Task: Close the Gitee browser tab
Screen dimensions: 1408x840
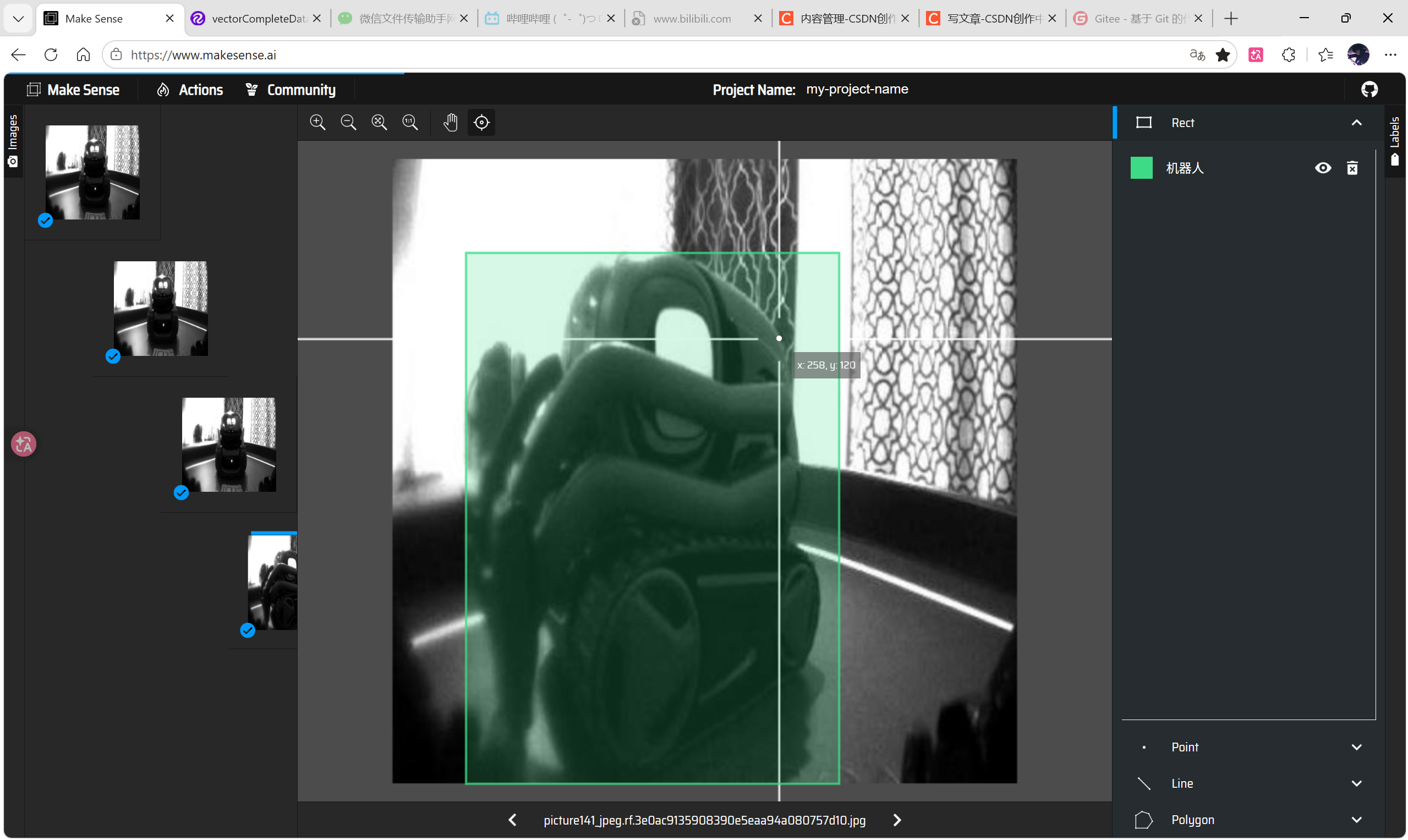Action: coord(1198,19)
